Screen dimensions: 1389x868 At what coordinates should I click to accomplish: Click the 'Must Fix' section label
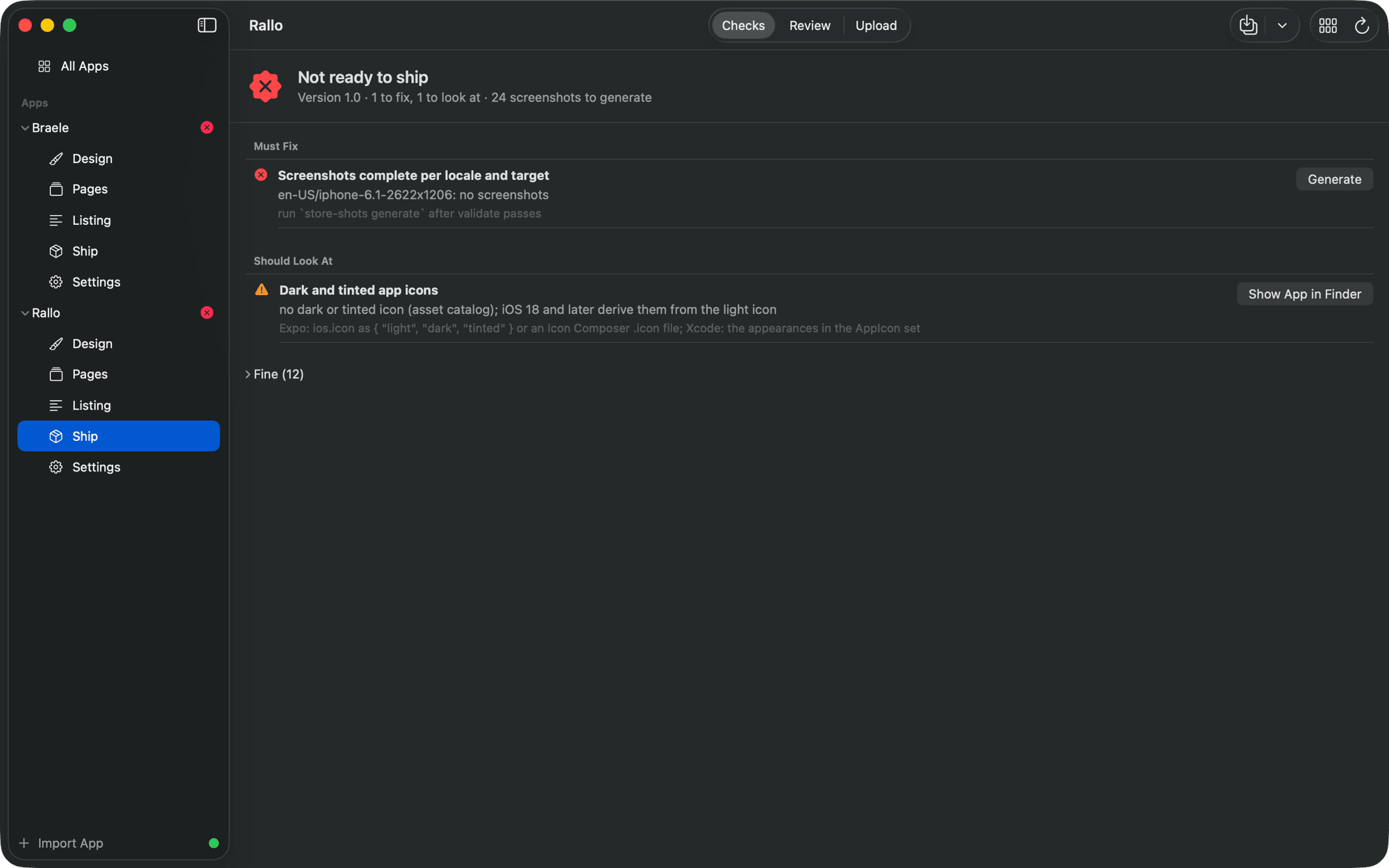276,147
